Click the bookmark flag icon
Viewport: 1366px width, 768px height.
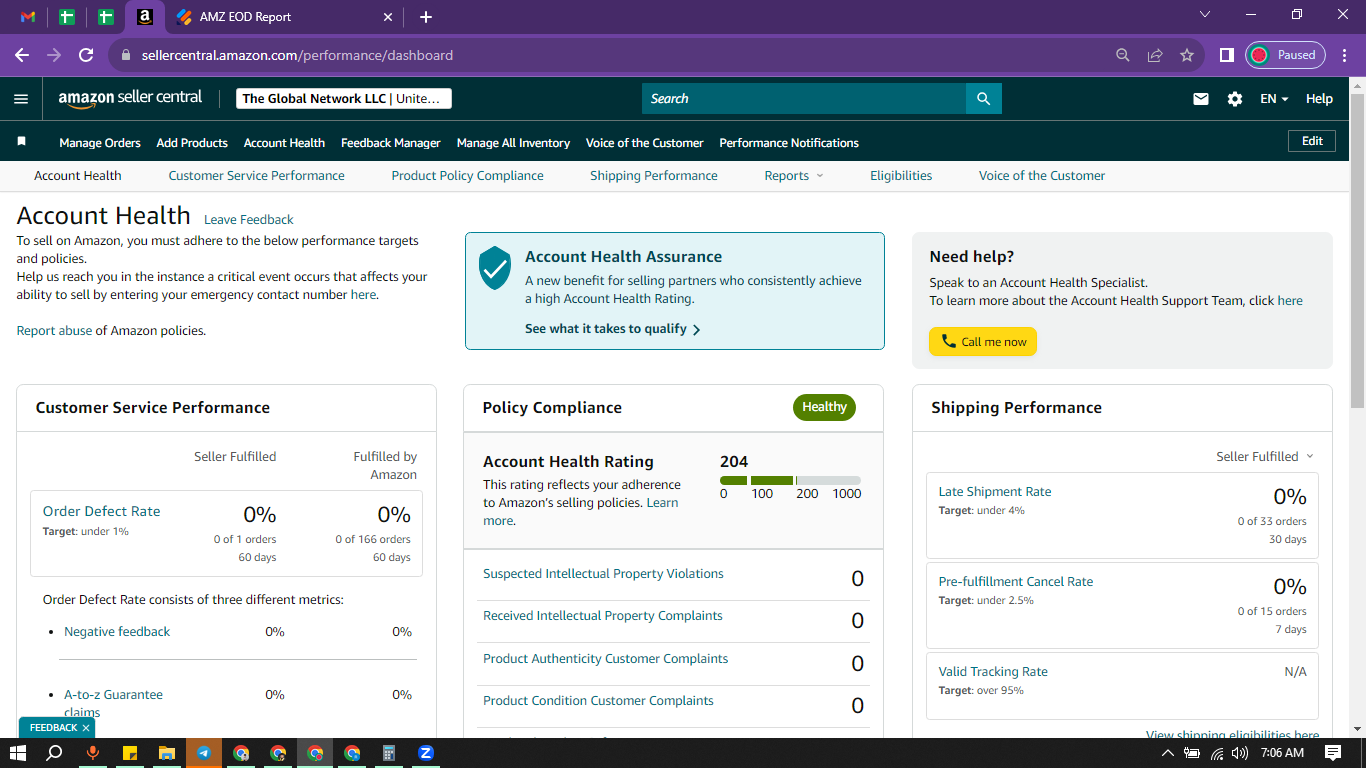pyautogui.click(x=21, y=142)
